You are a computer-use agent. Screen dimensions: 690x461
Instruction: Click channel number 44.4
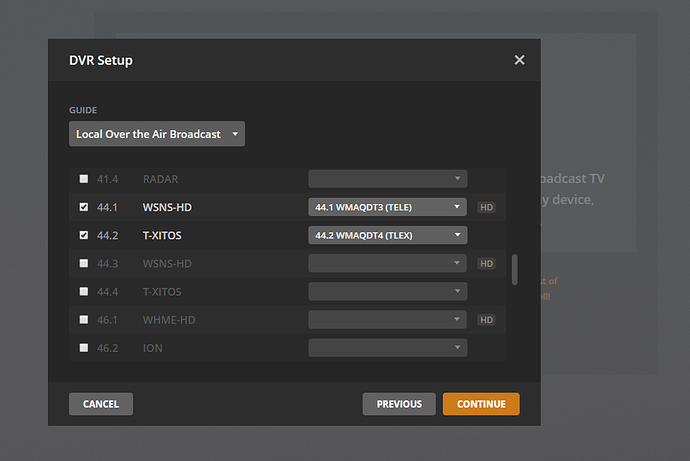107,292
